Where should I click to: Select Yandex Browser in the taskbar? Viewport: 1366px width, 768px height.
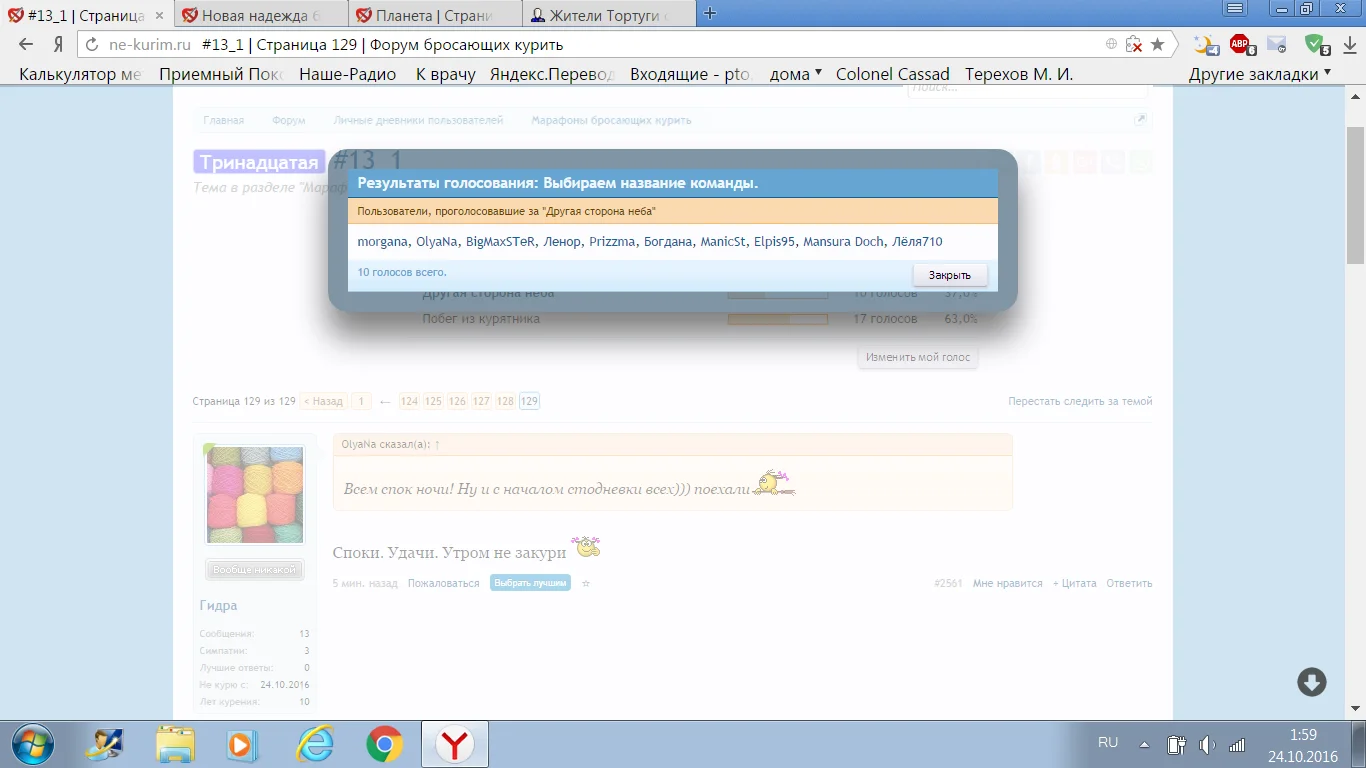[456, 744]
